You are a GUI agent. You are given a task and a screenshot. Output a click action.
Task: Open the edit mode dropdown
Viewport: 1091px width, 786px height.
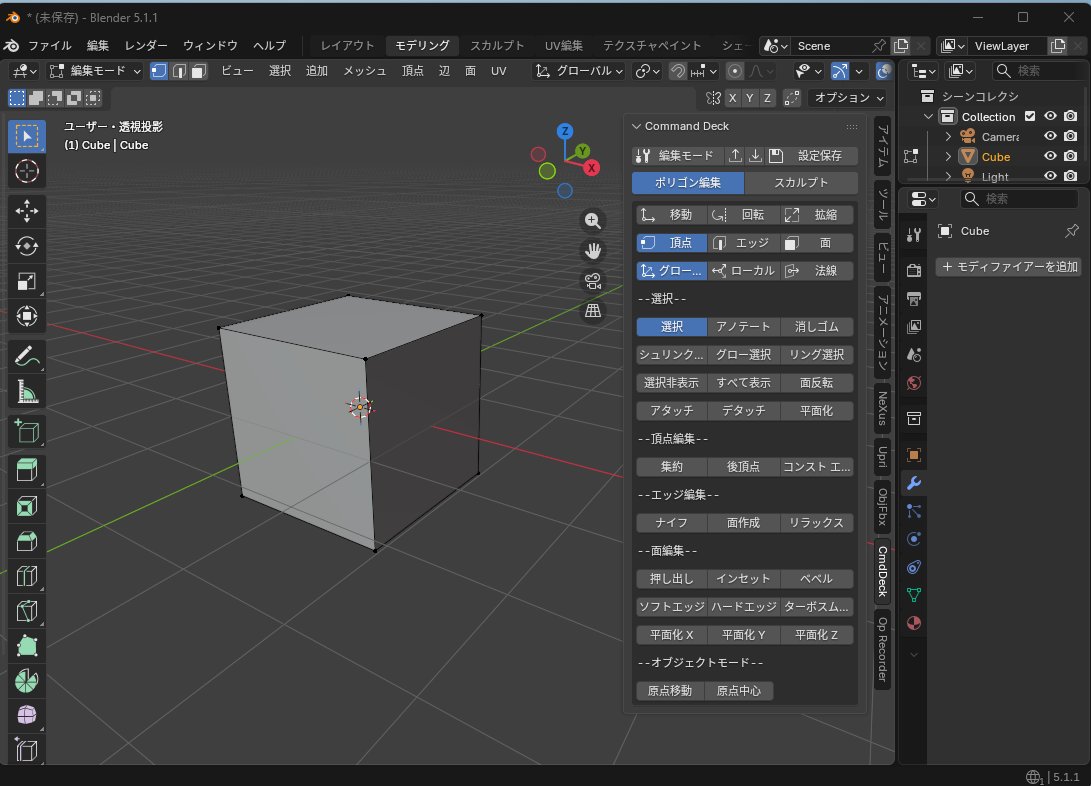[x=95, y=71]
